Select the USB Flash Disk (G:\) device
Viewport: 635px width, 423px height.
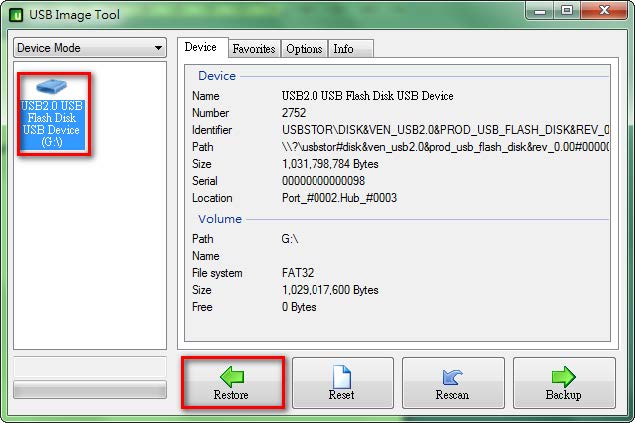click(52, 114)
